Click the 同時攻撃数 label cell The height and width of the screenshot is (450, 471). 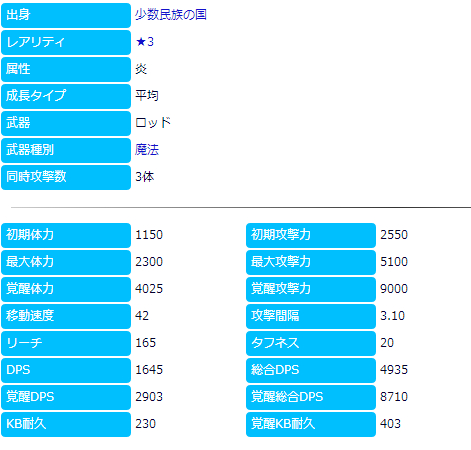66,177
